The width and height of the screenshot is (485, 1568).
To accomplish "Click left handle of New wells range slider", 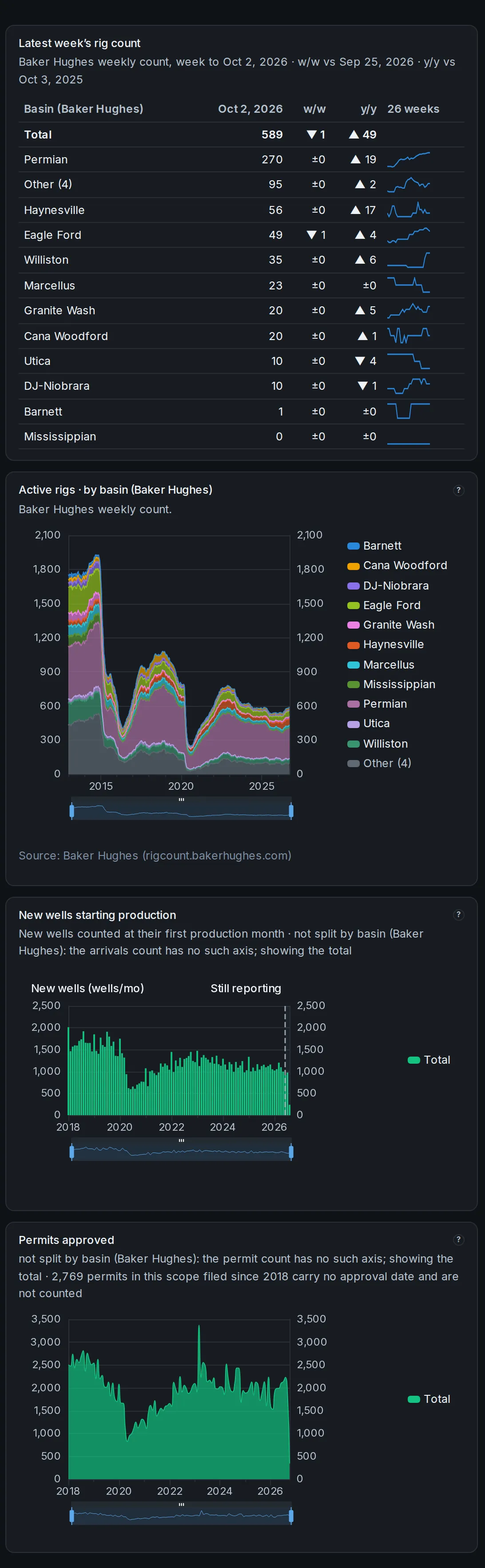I will click(72, 1152).
